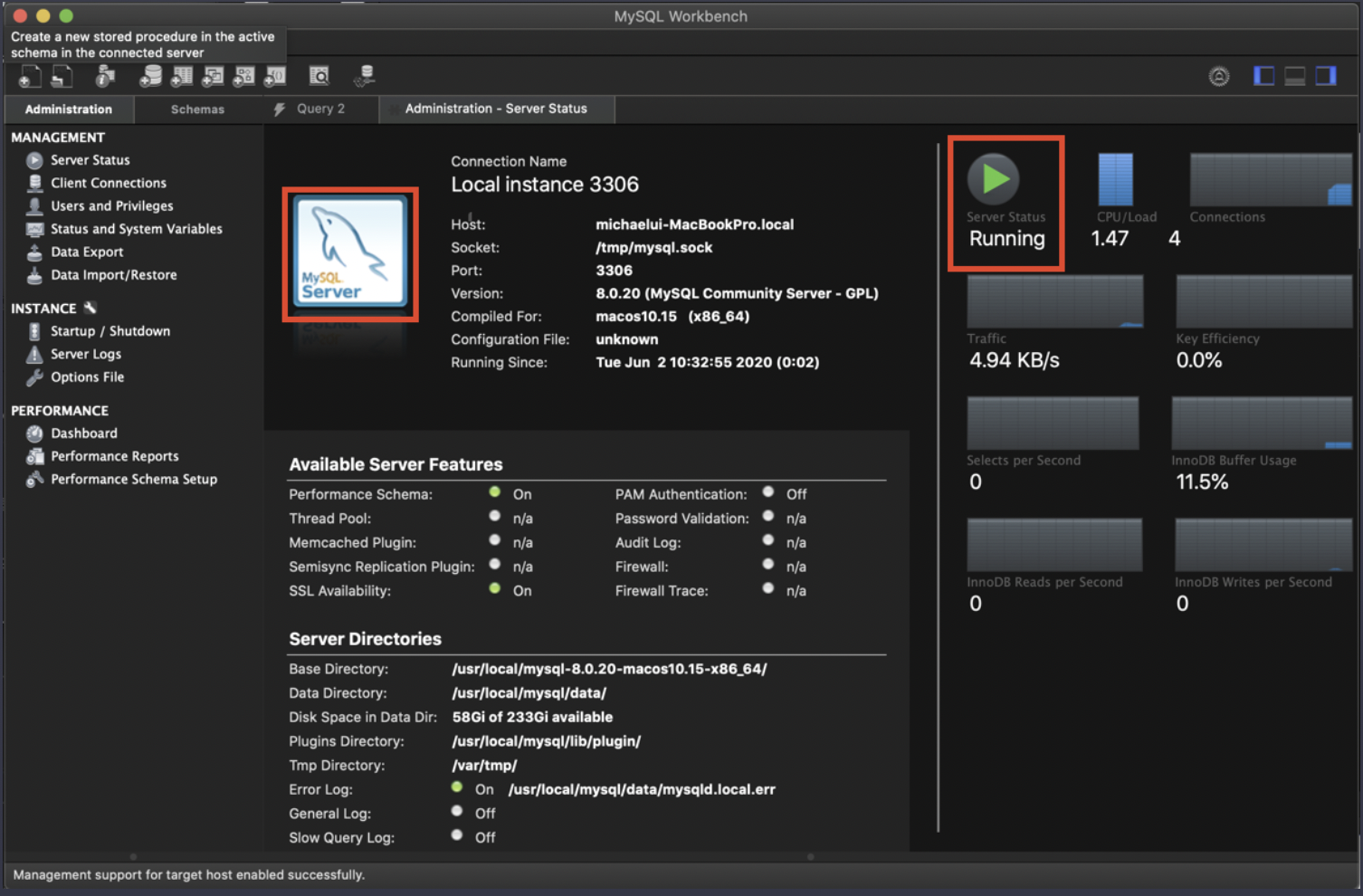Click the General Log Off indicator
The image size is (1363, 896).
point(457,812)
